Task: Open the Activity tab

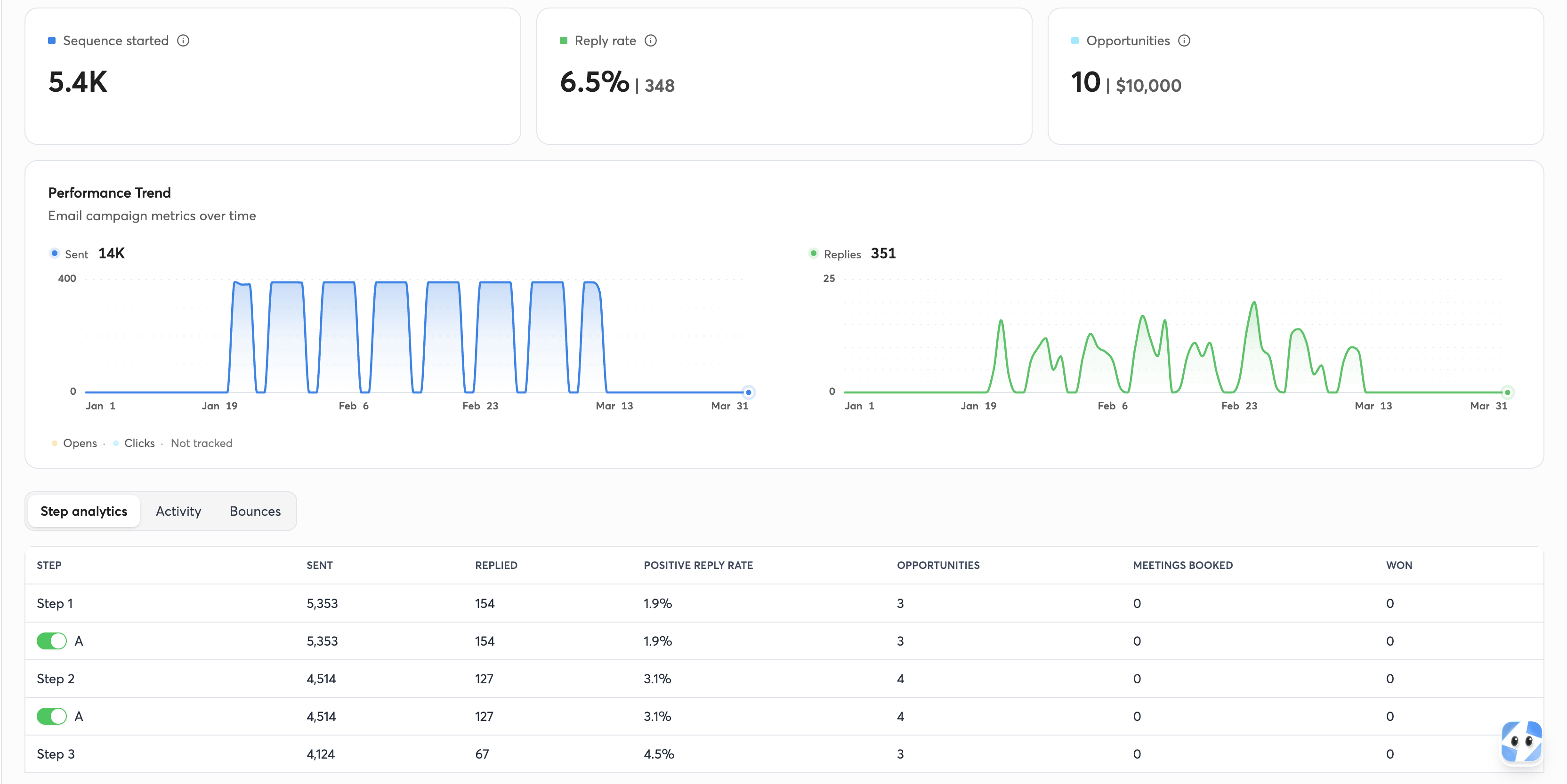Action: click(x=178, y=511)
